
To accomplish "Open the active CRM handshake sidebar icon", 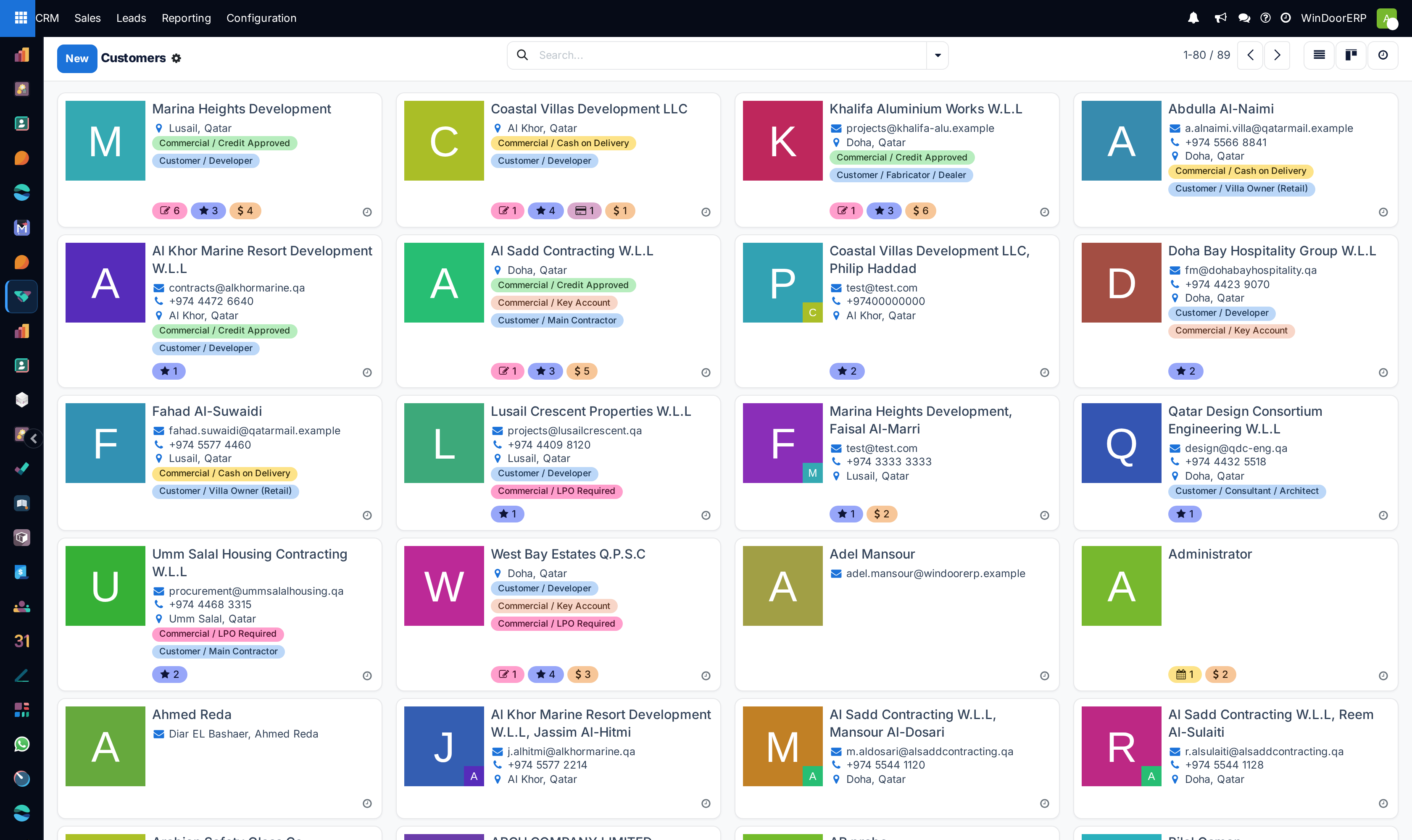I will click(x=21, y=296).
